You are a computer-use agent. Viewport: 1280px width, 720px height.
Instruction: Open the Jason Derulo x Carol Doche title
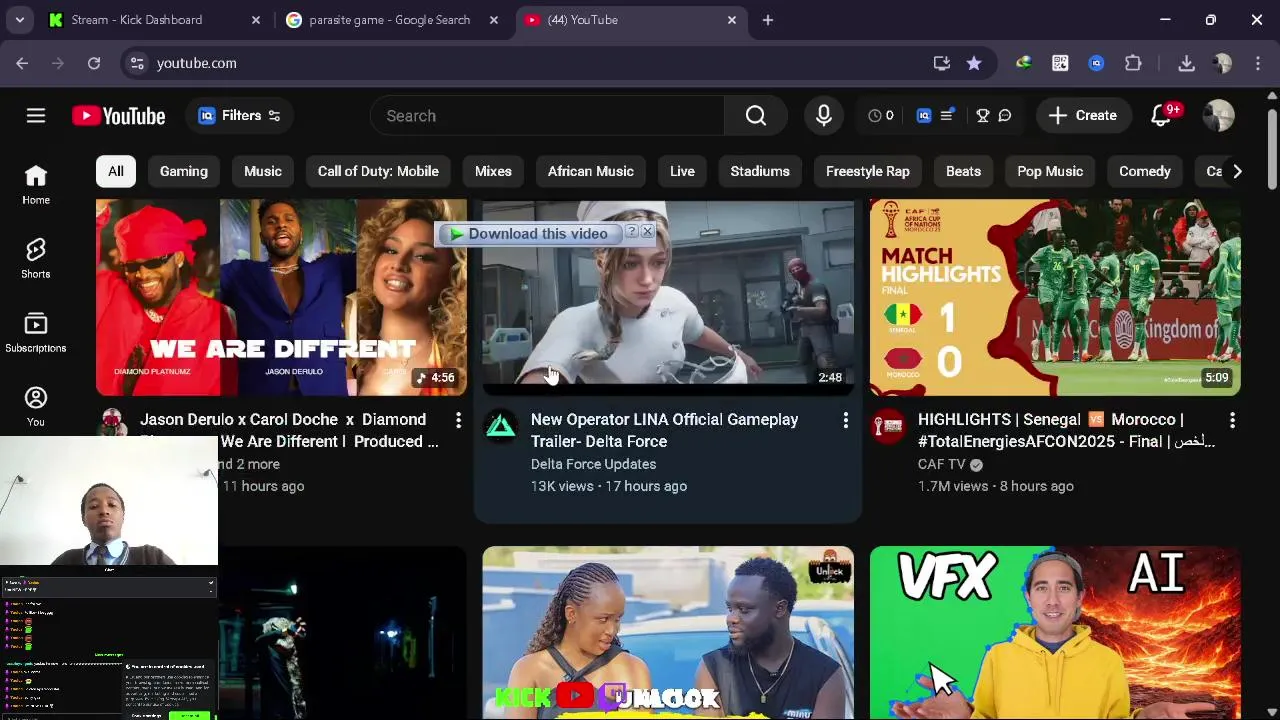point(289,430)
